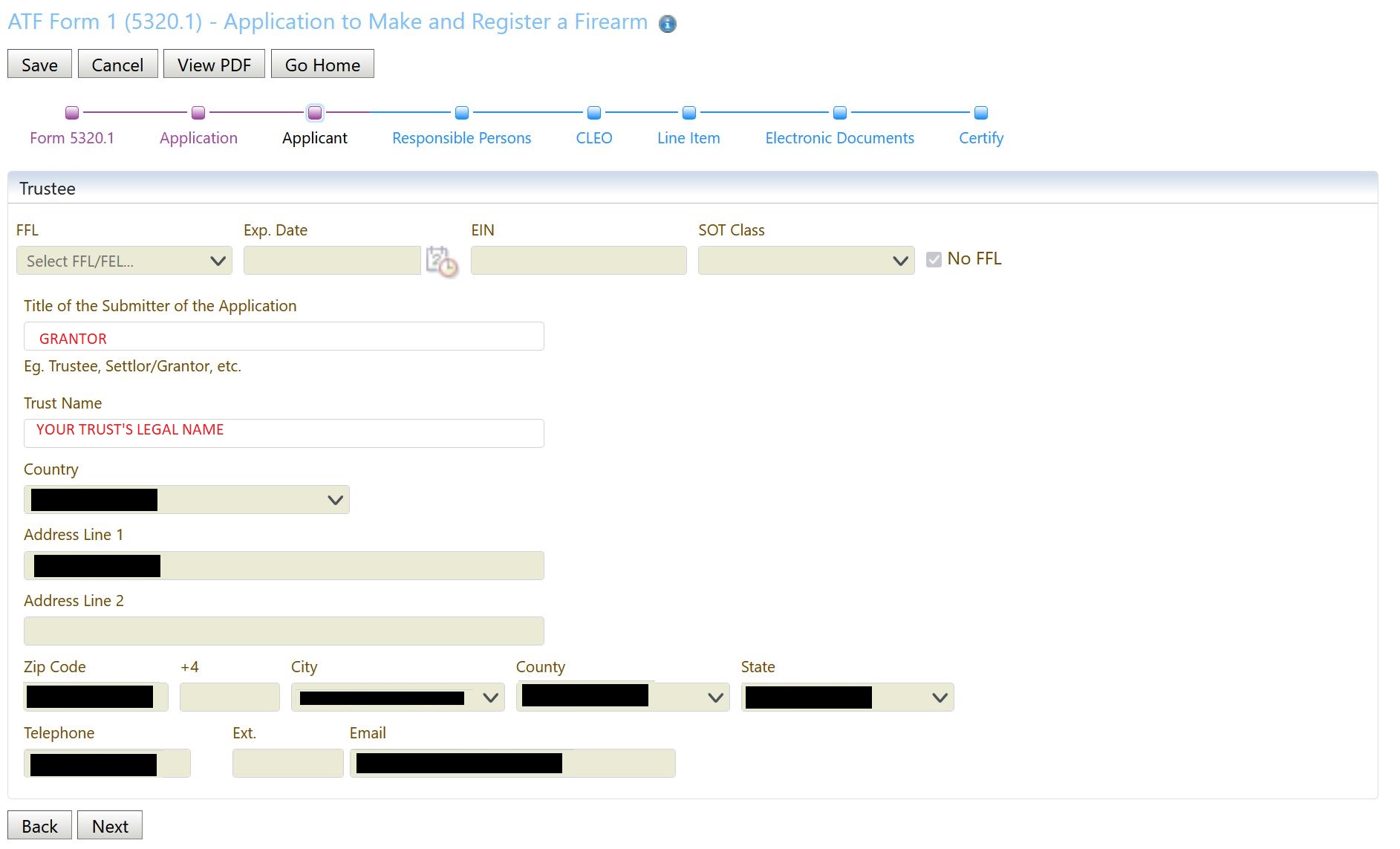Click the info icon beside the form title
The width and height of the screenshot is (1400, 849).
pos(668,24)
